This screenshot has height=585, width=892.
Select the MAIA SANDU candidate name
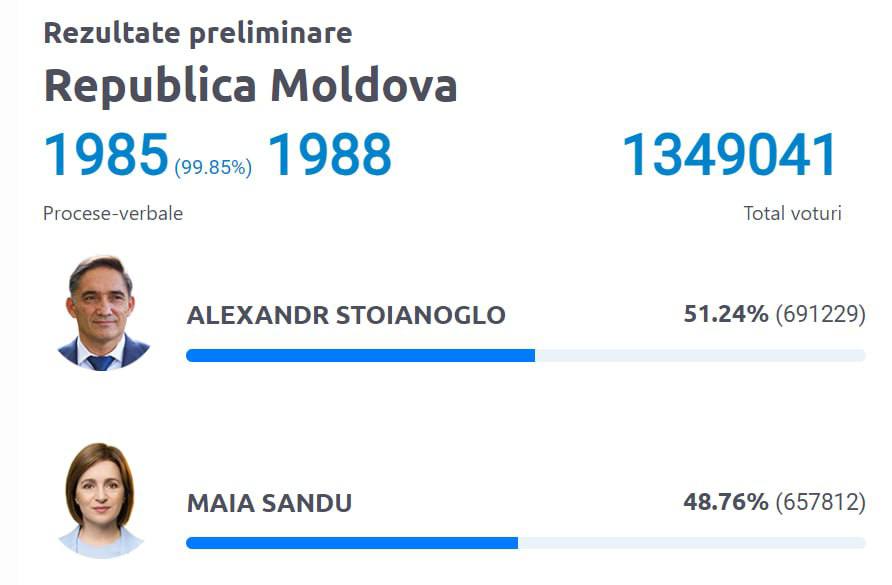[x=269, y=503]
